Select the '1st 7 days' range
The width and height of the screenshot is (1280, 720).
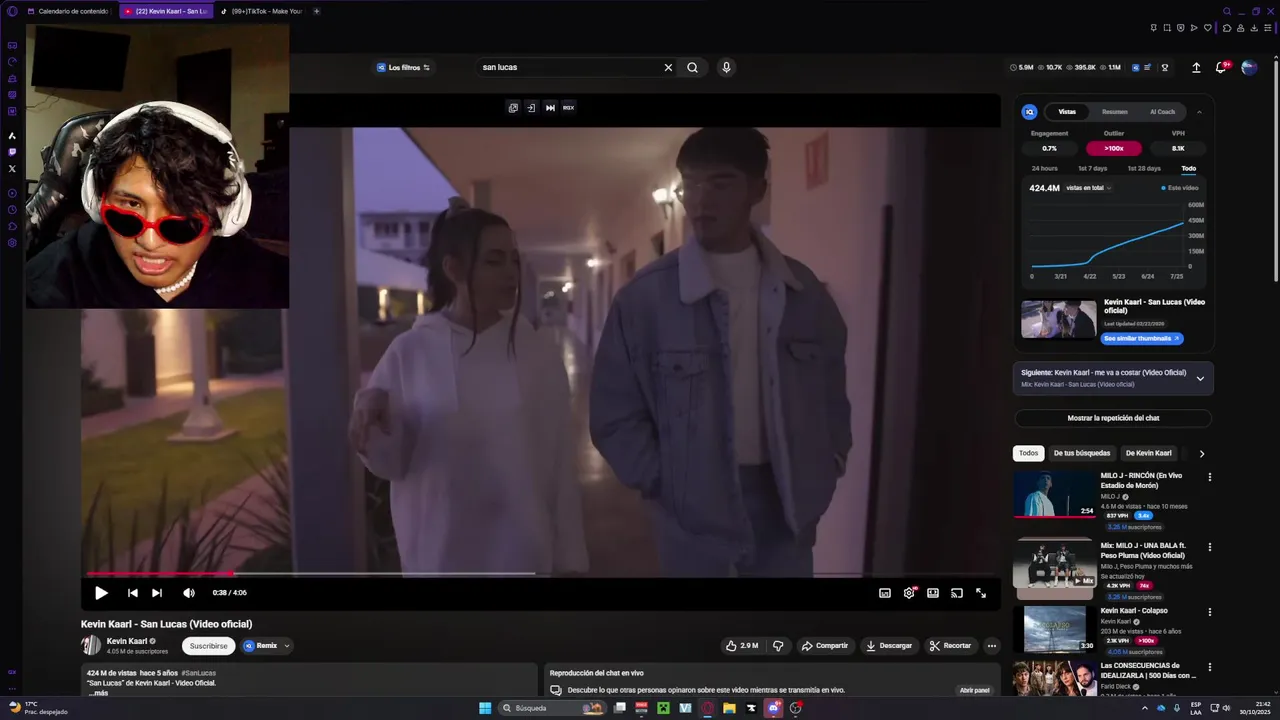pos(1092,168)
